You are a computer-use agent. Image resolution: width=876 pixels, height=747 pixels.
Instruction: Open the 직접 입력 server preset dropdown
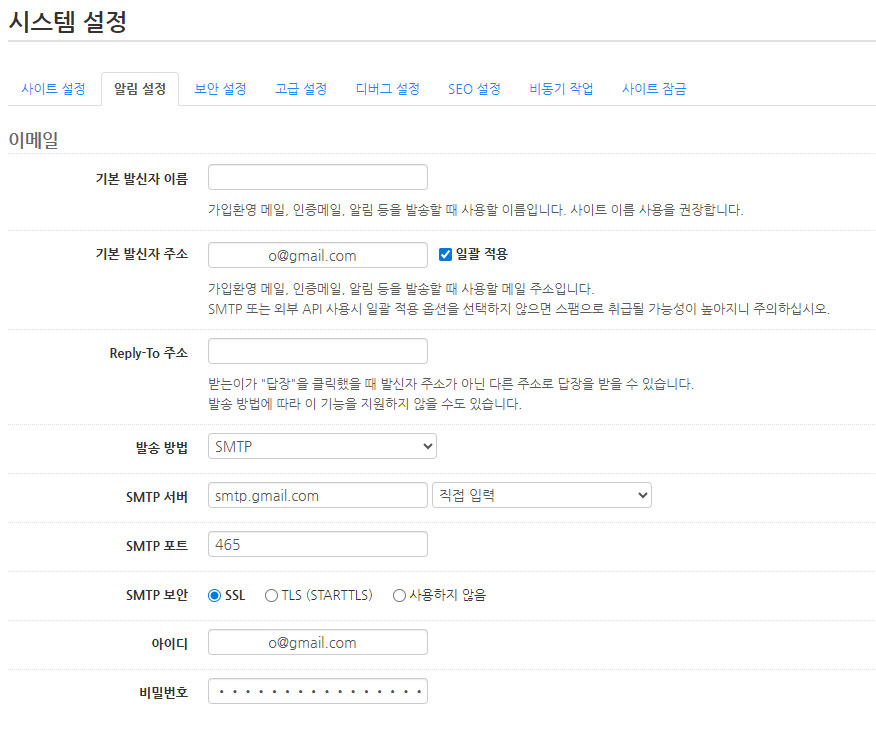[x=541, y=495]
